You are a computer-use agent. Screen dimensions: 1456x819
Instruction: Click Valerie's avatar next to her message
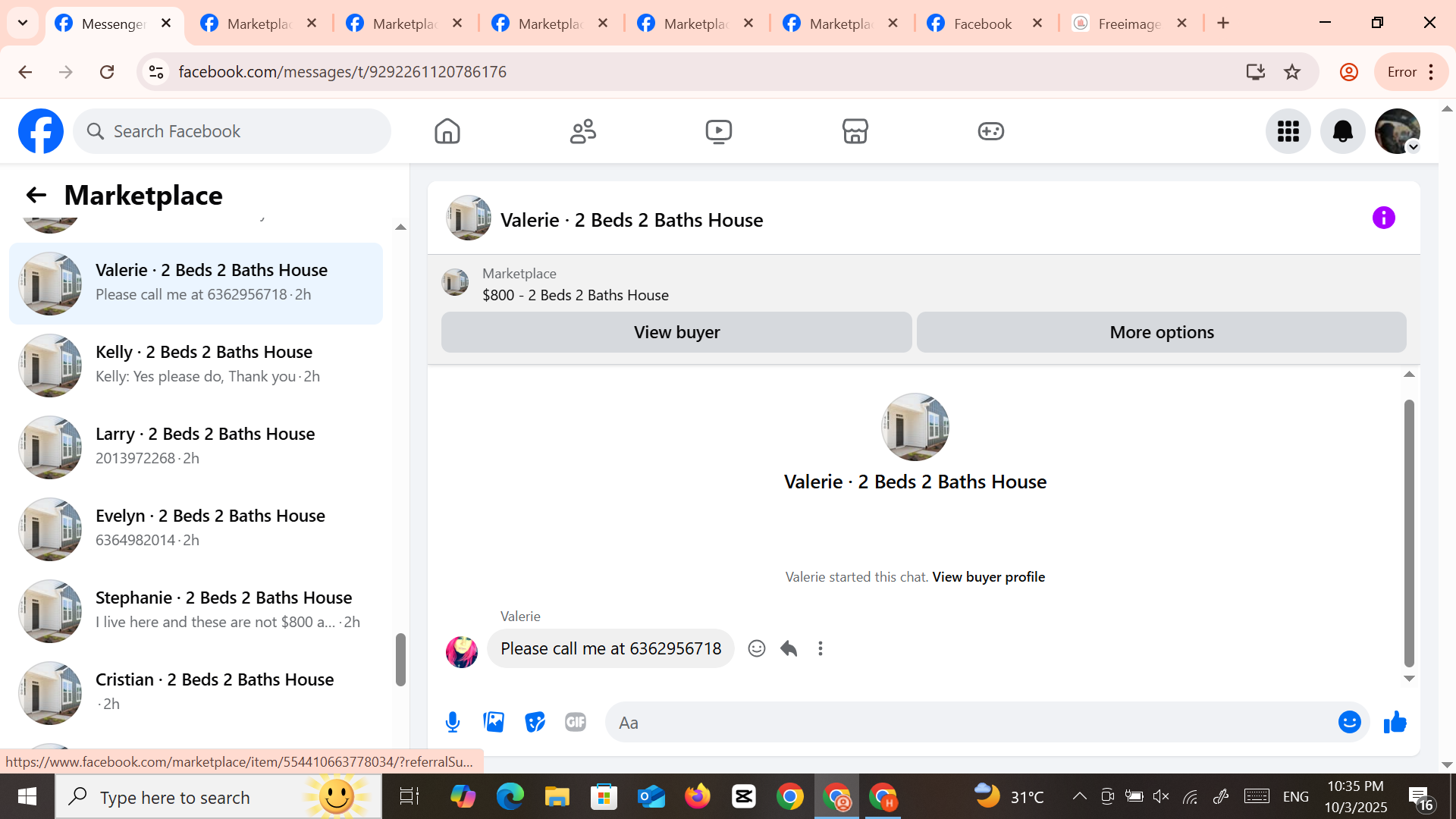(x=462, y=651)
